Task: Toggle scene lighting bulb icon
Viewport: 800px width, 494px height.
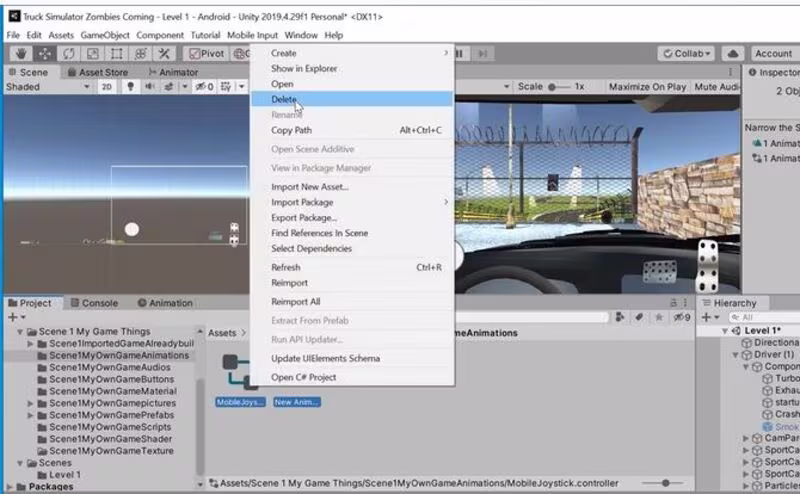Action: tap(130, 87)
